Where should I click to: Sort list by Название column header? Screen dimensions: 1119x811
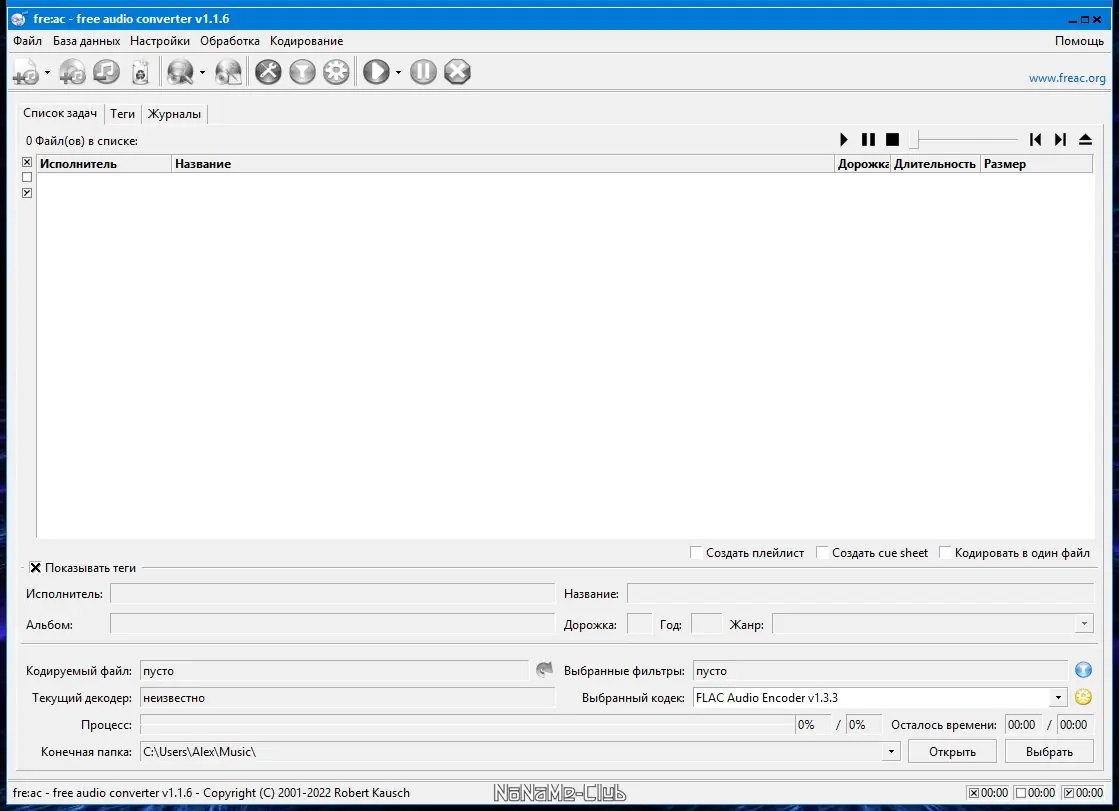[x=503, y=163]
